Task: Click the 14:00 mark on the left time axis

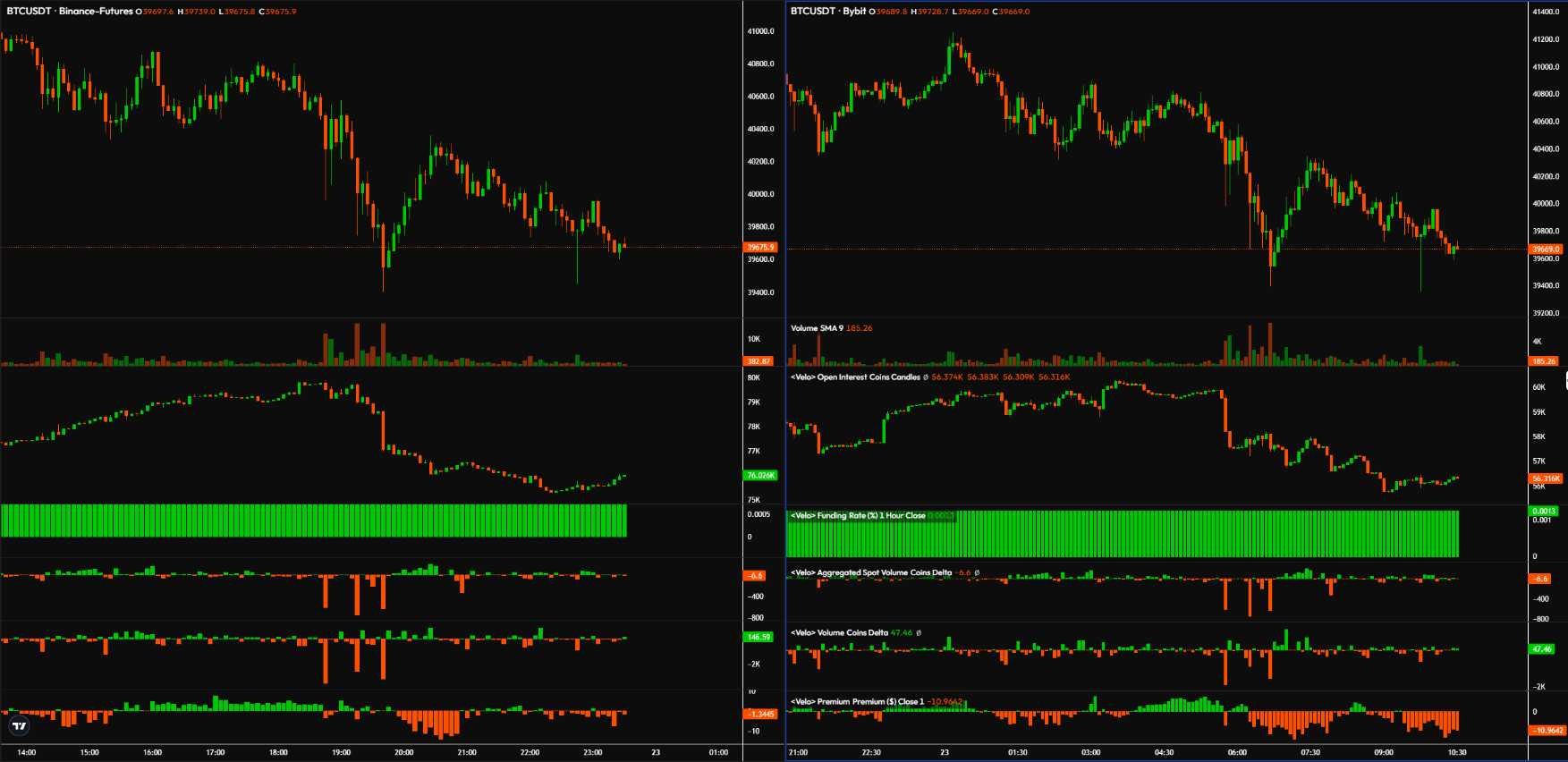Action: 27,753
